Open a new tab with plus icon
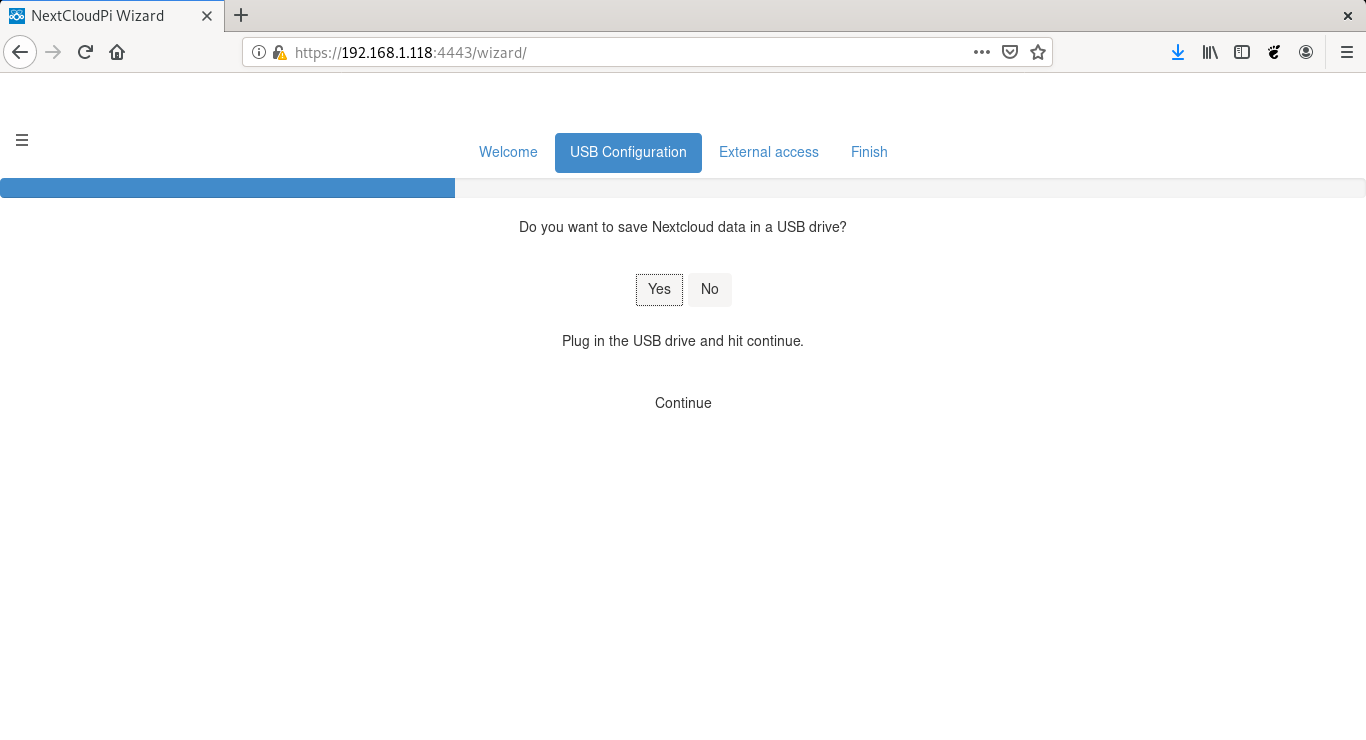This screenshot has height=740, width=1366. click(x=241, y=15)
